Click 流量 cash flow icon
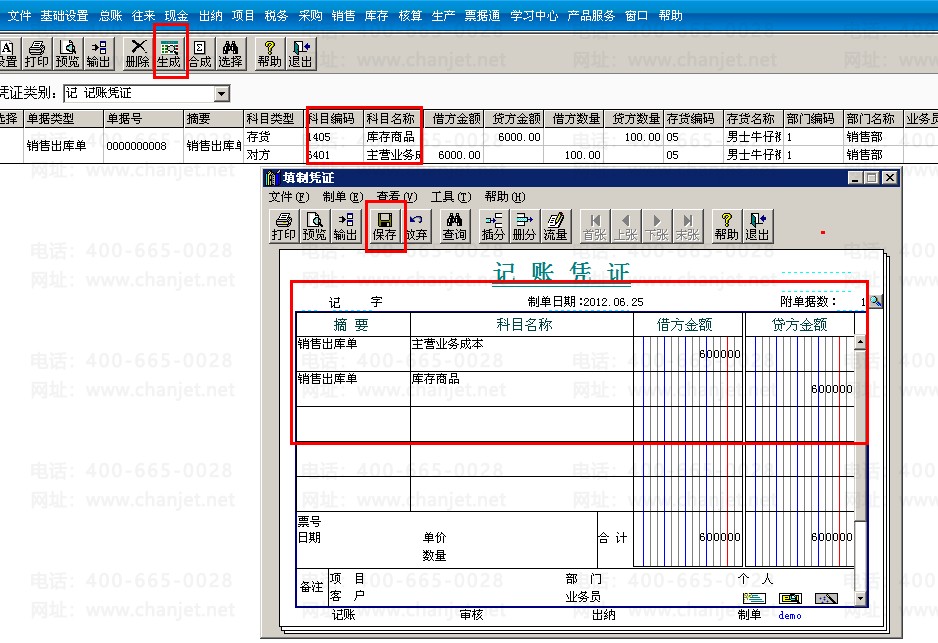 pyautogui.click(x=555, y=226)
